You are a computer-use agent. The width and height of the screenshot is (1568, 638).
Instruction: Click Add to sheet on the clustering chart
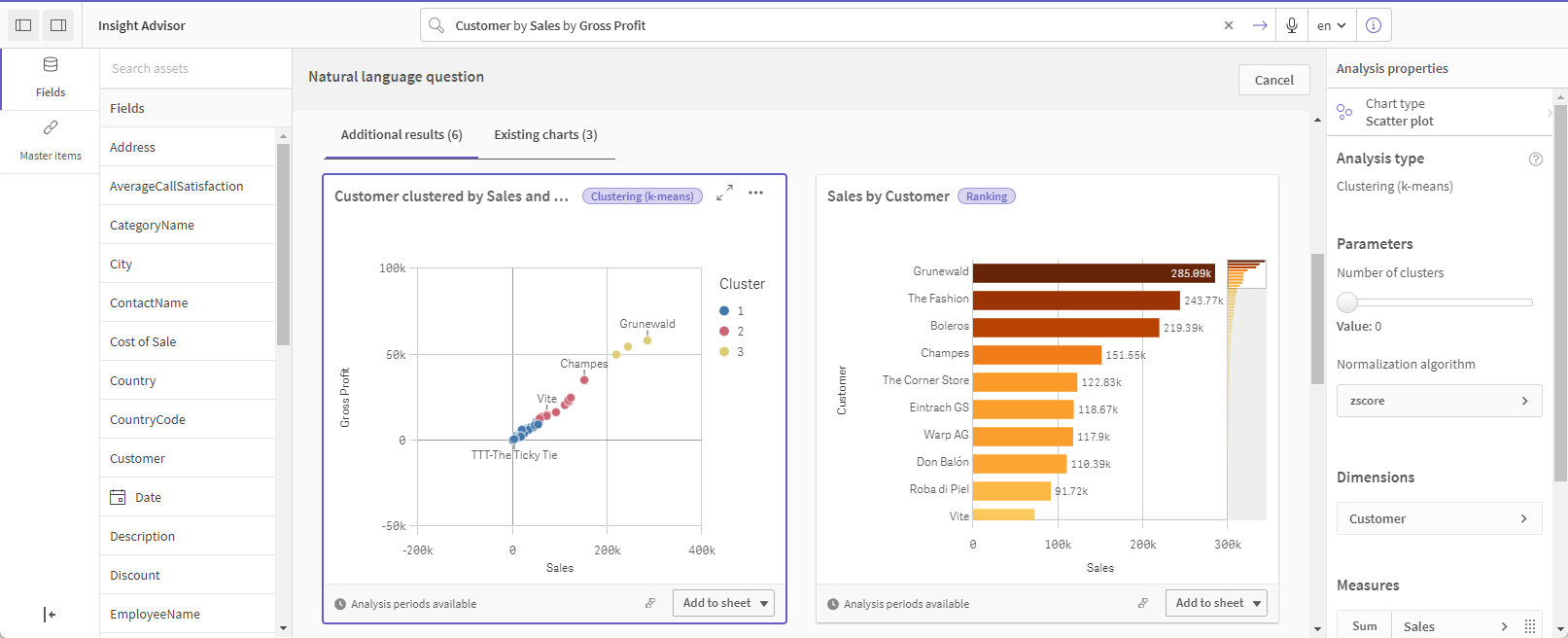tap(716, 603)
